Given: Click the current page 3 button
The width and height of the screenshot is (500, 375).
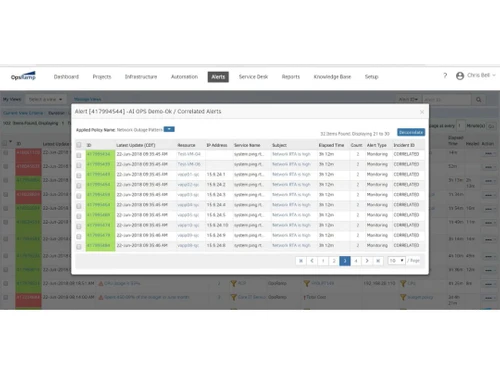Looking at the screenshot, I should [345, 261].
